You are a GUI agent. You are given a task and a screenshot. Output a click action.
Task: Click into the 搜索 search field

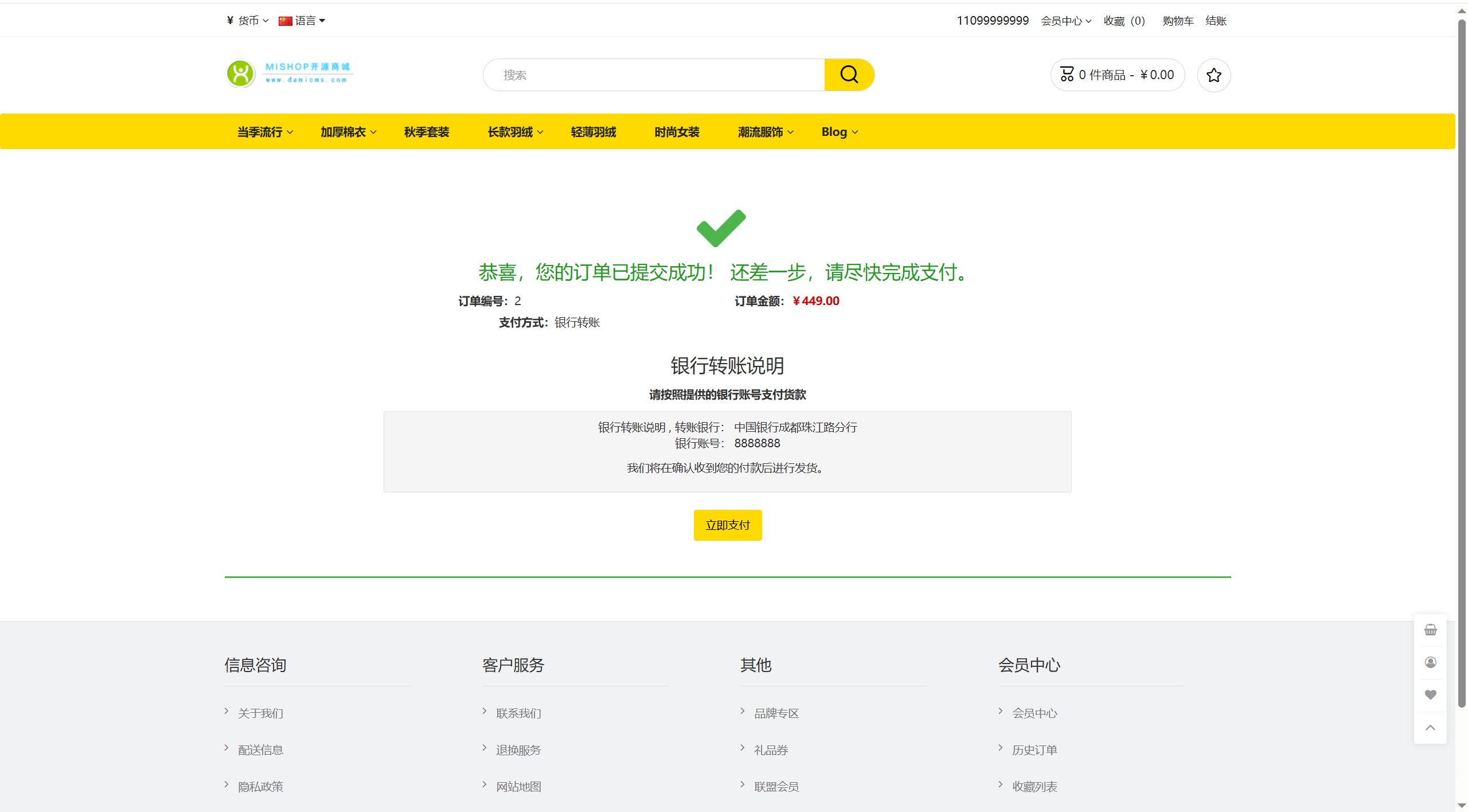click(654, 75)
